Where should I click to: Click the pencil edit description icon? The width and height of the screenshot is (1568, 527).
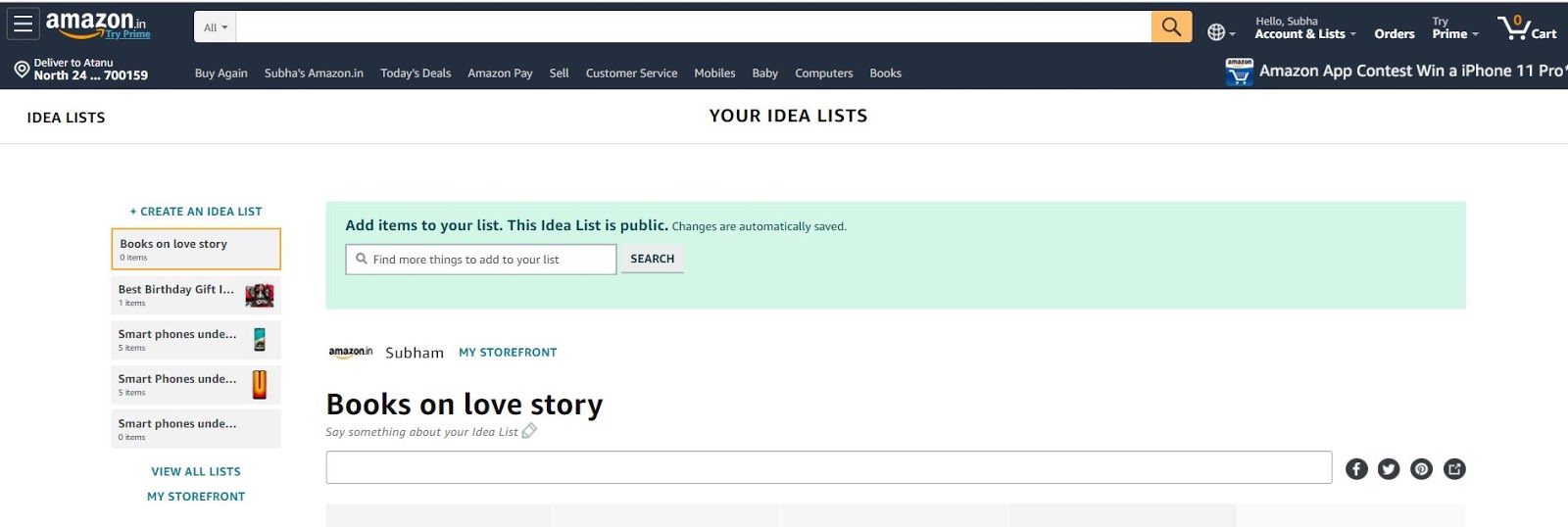coord(529,431)
